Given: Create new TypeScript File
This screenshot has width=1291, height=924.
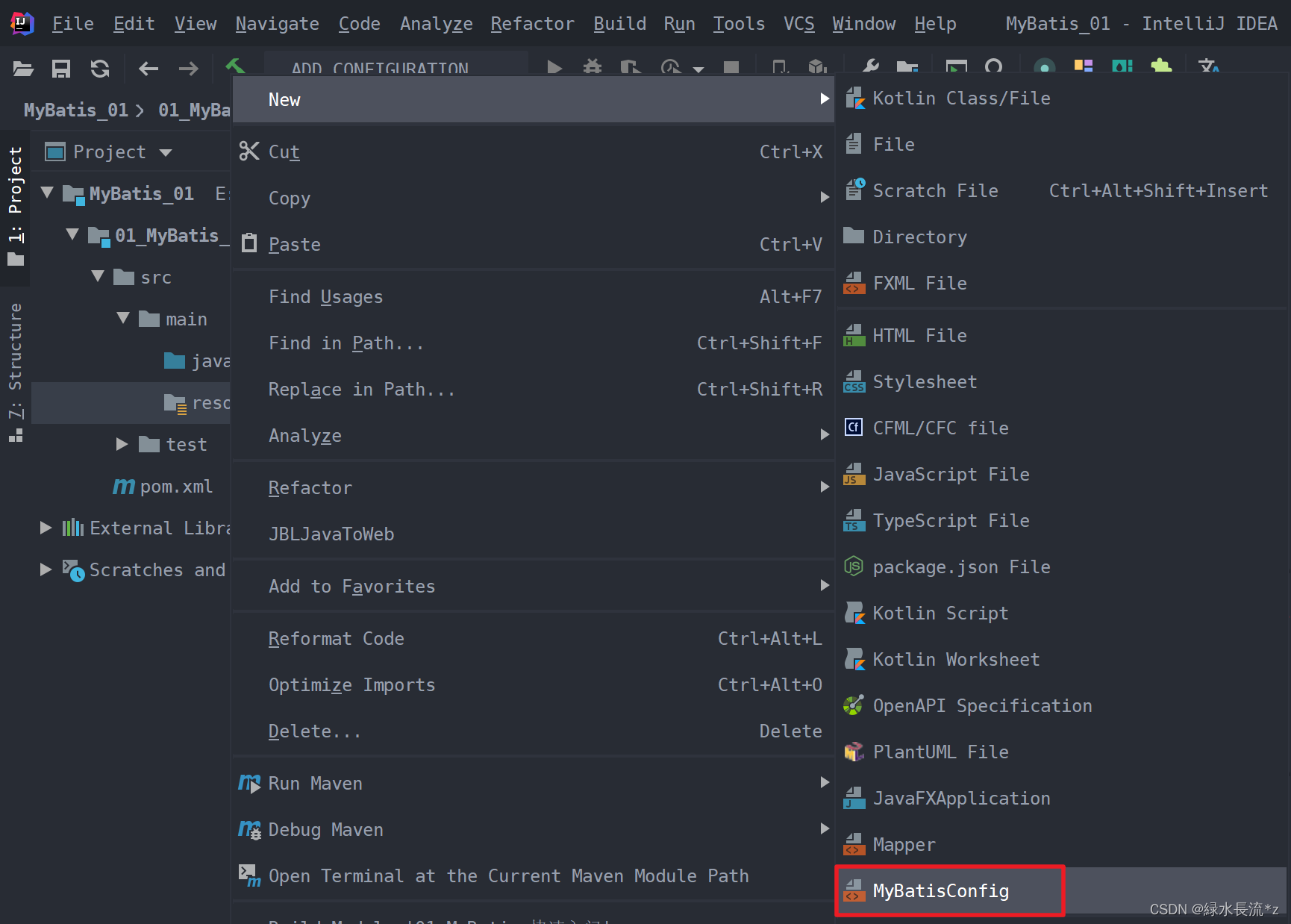Looking at the screenshot, I should coord(1063,520).
